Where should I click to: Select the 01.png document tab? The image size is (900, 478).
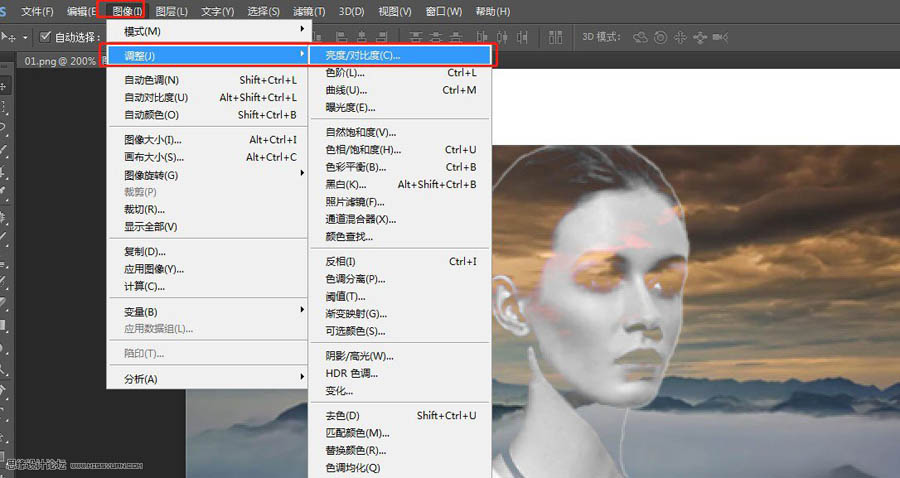point(60,61)
